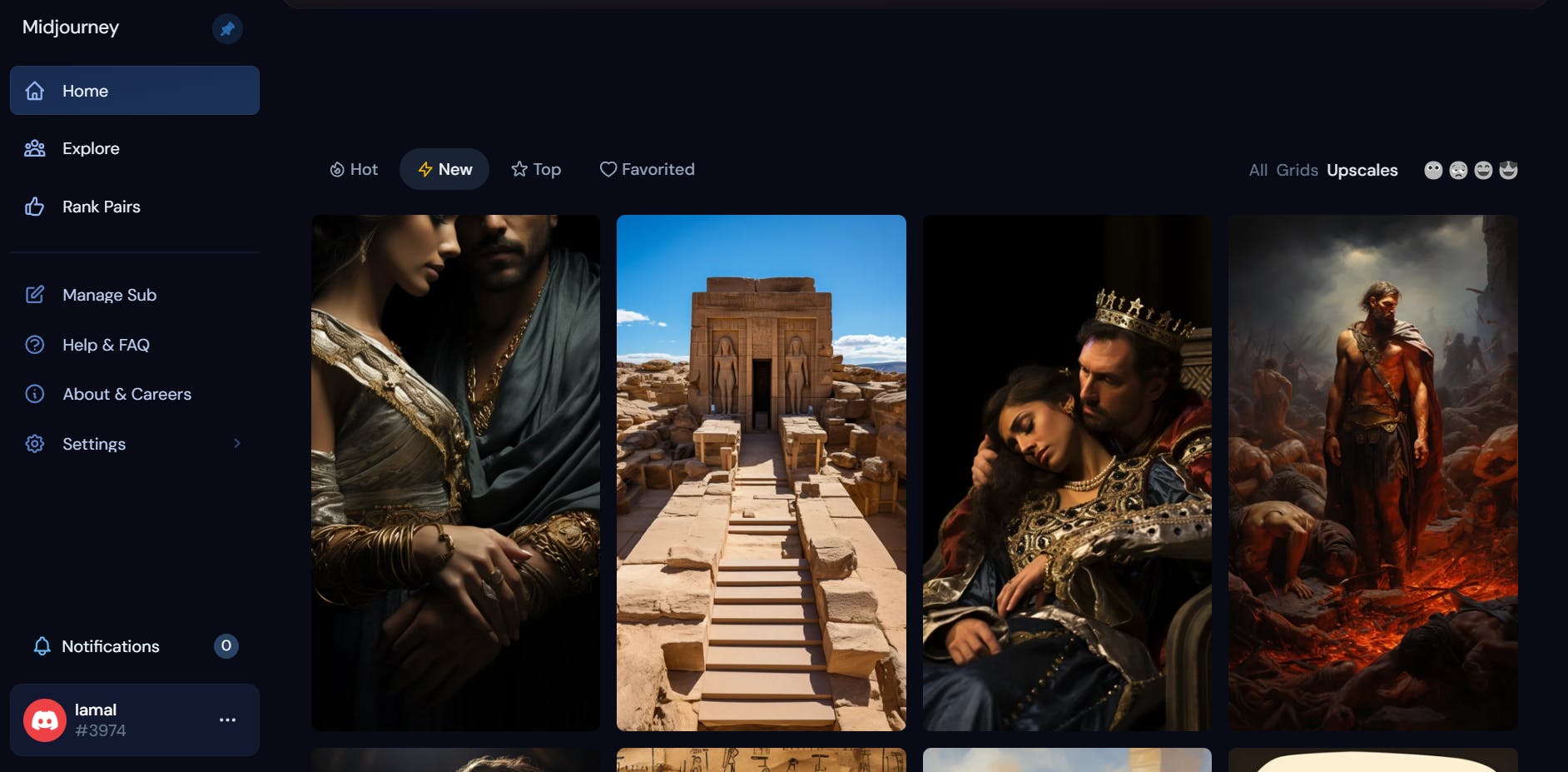
Task: Click the red Discord avatar icon
Action: tap(45, 720)
